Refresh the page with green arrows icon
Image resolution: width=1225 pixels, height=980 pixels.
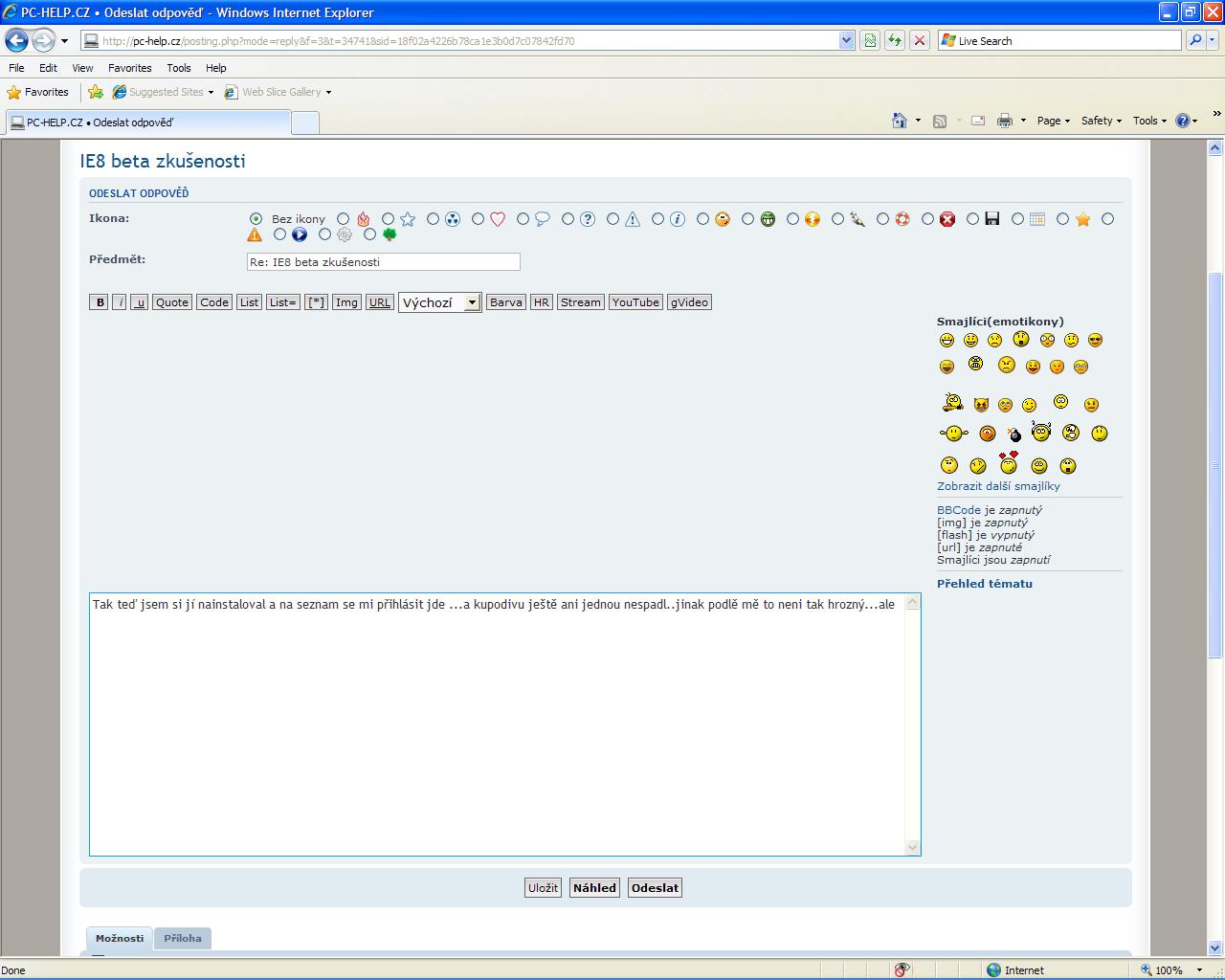pyautogui.click(x=895, y=40)
